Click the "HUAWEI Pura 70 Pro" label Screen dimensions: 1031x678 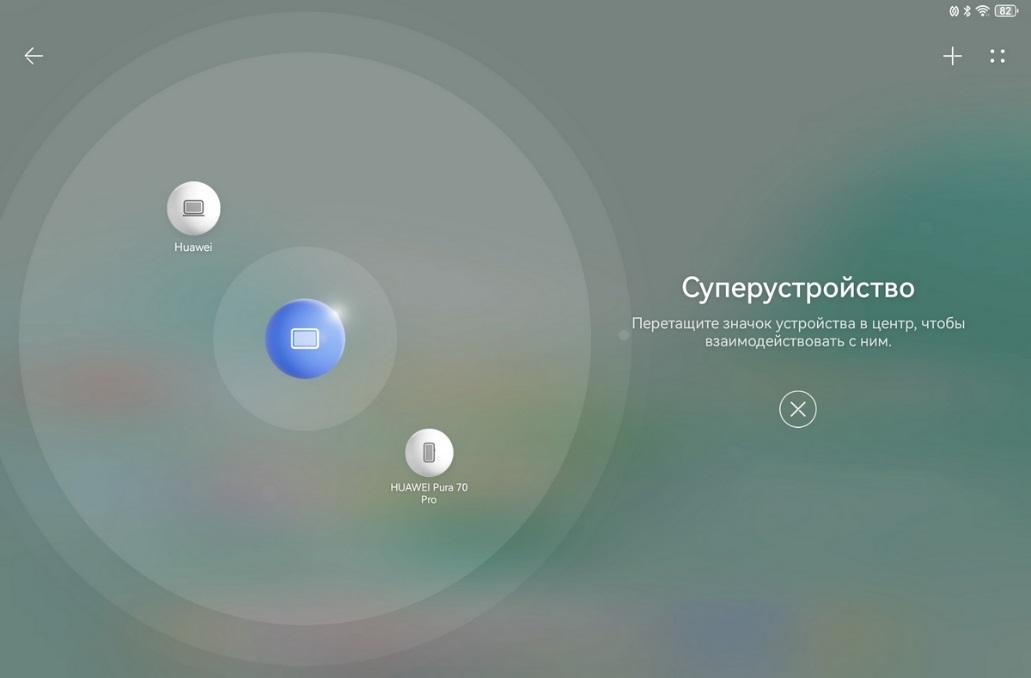429,493
